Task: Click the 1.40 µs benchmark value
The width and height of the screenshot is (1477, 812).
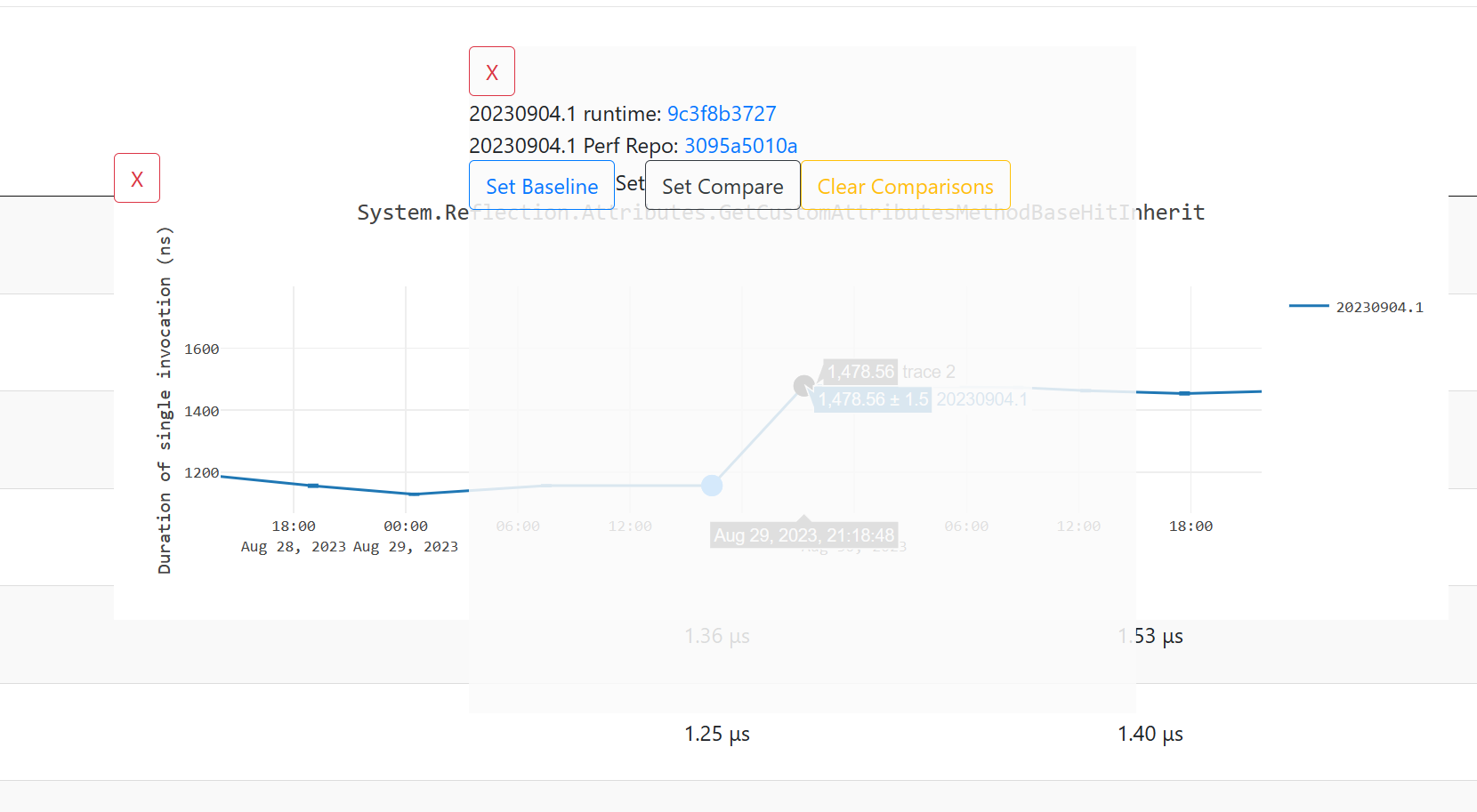Action: tap(1150, 734)
